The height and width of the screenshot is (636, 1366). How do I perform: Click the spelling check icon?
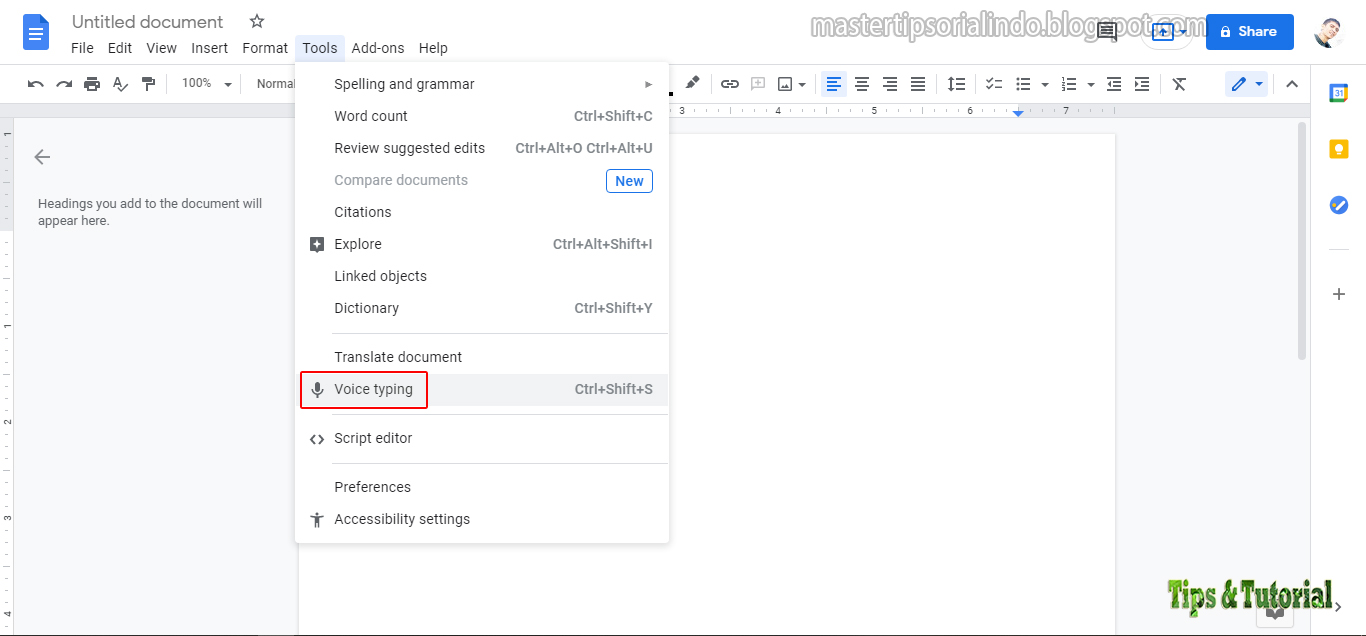point(120,84)
